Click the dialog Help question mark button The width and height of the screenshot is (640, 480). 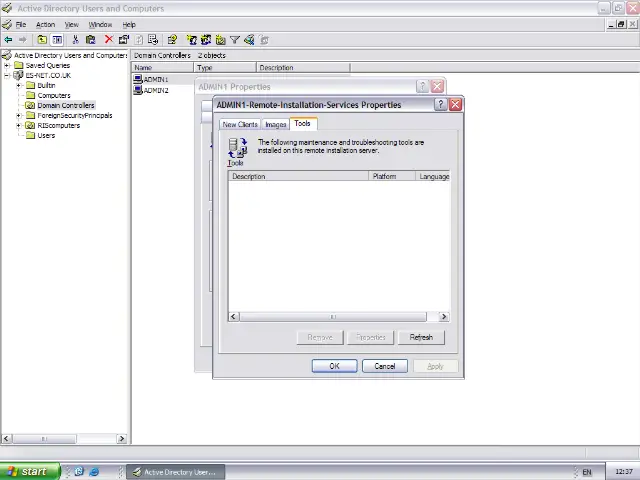[441, 104]
